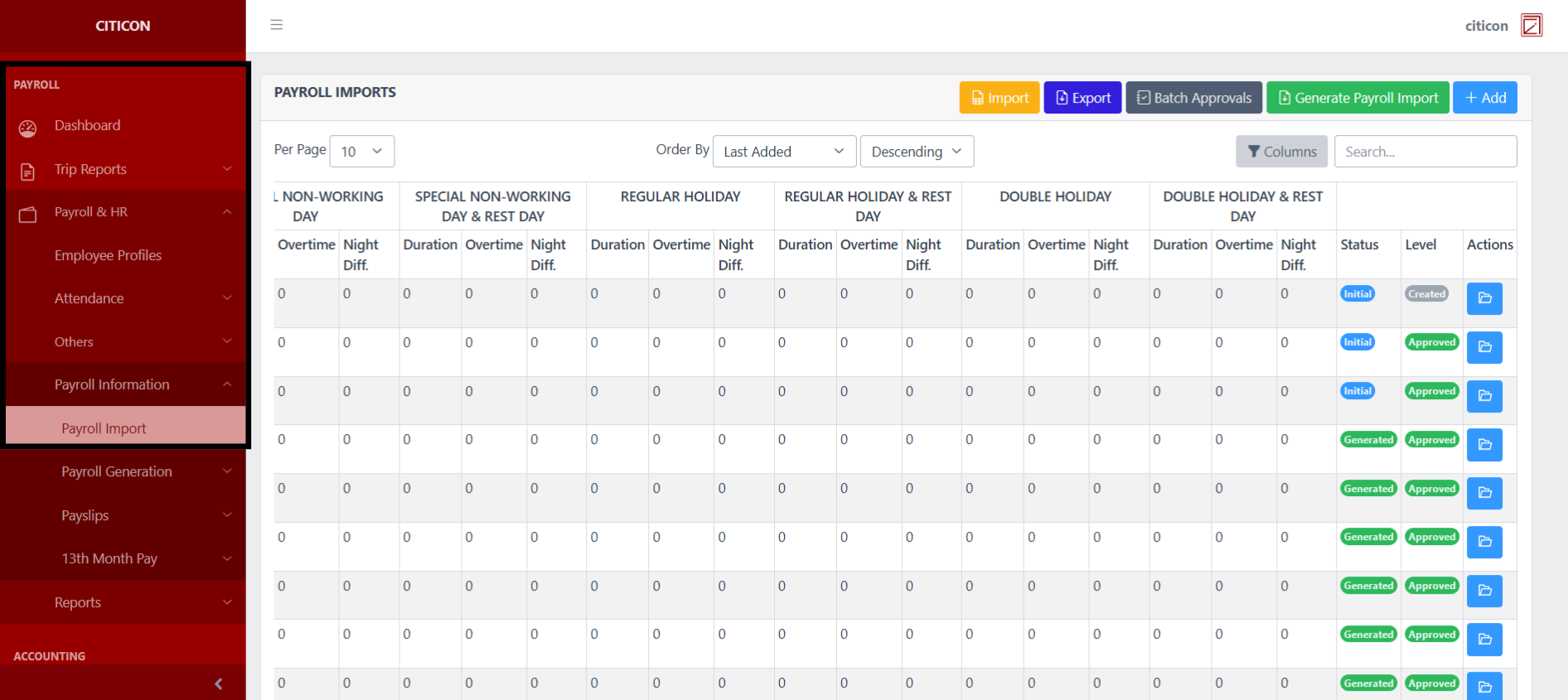Change the Descending sort direction dropdown
This screenshot has height=700, width=1568.
916,152
